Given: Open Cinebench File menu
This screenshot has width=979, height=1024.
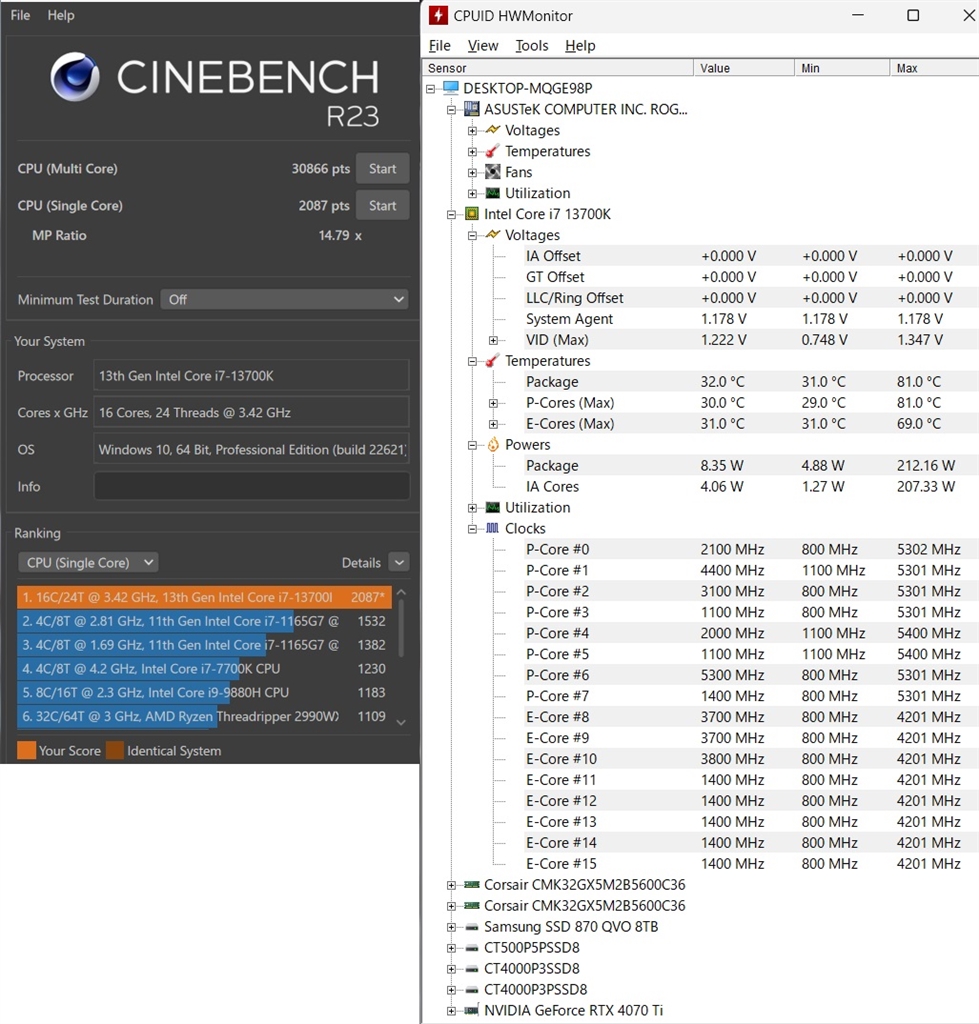Looking at the screenshot, I should pyautogui.click(x=20, y=15).
